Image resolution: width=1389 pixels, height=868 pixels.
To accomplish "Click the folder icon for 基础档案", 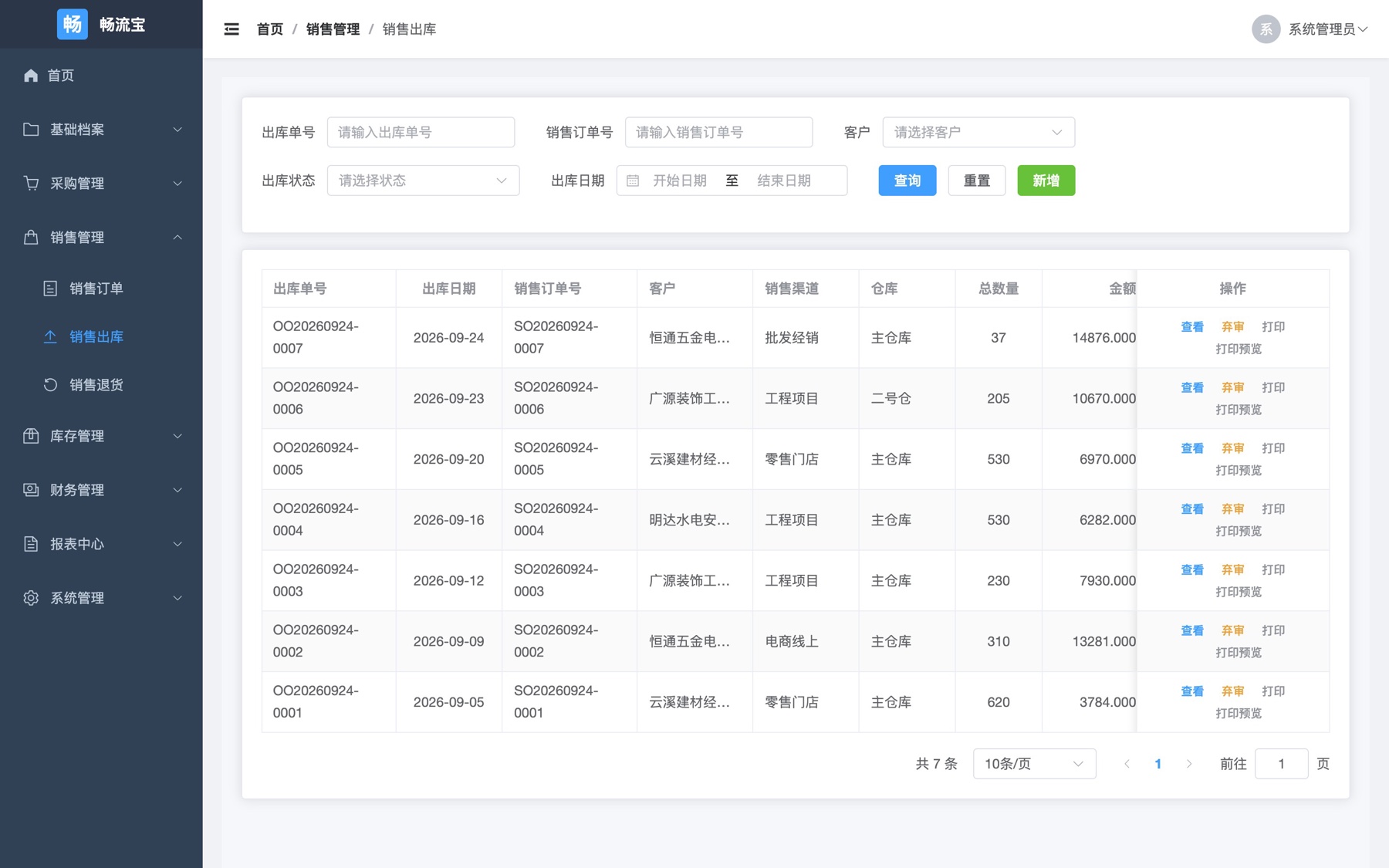I will [31, 129].
